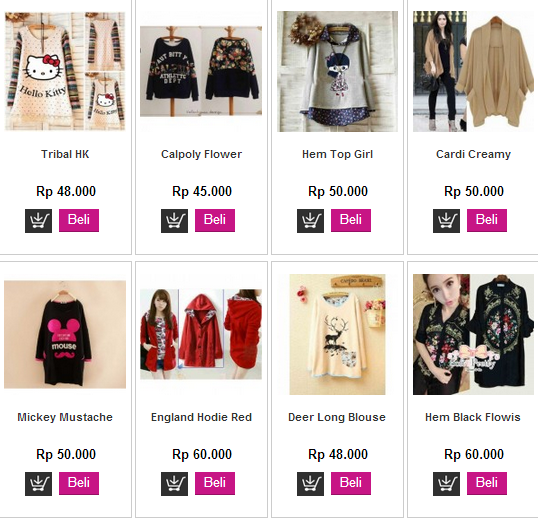Open the Mickey Mustache product link

pyautogui.click(x=65, y=417)
